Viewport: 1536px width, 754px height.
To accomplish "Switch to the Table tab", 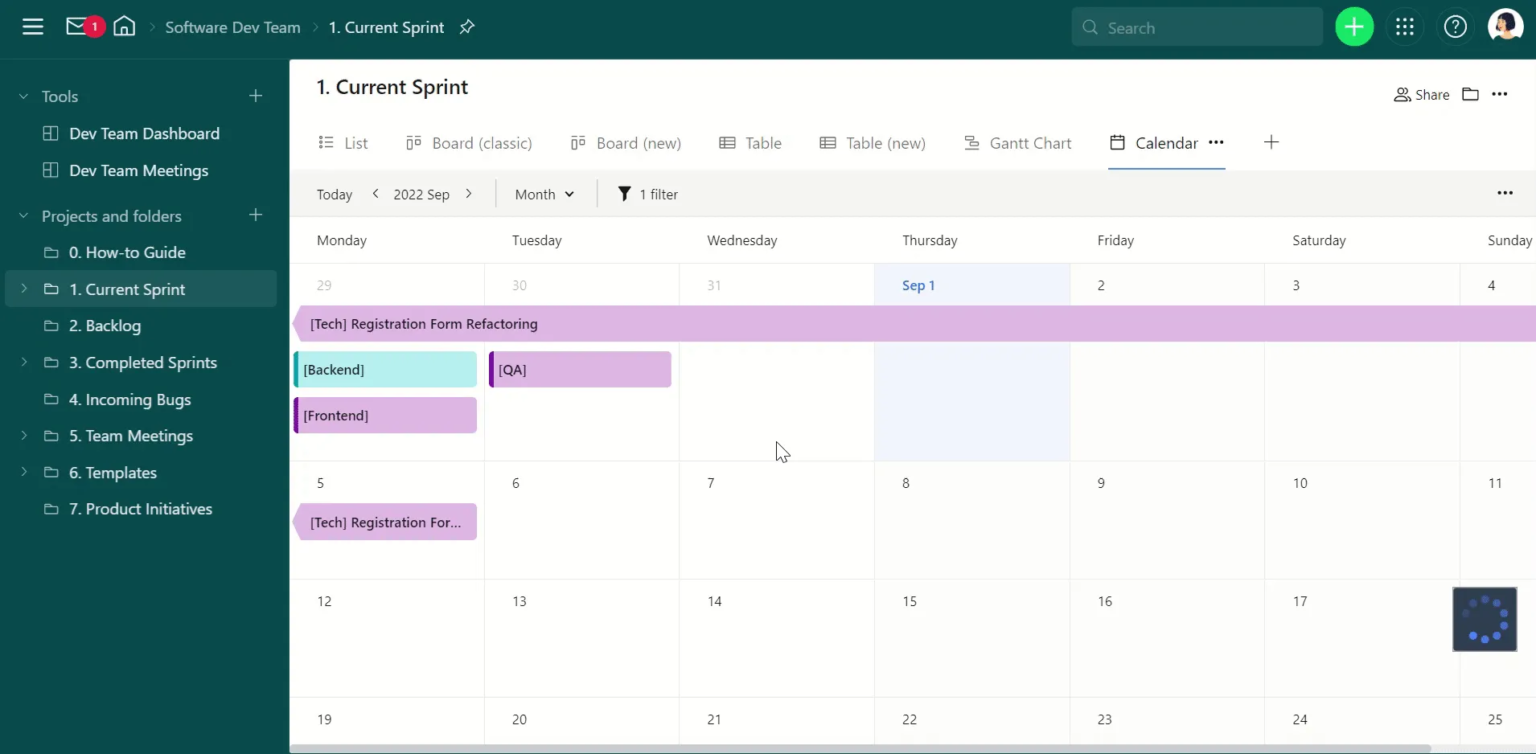I will click(750, 143).
